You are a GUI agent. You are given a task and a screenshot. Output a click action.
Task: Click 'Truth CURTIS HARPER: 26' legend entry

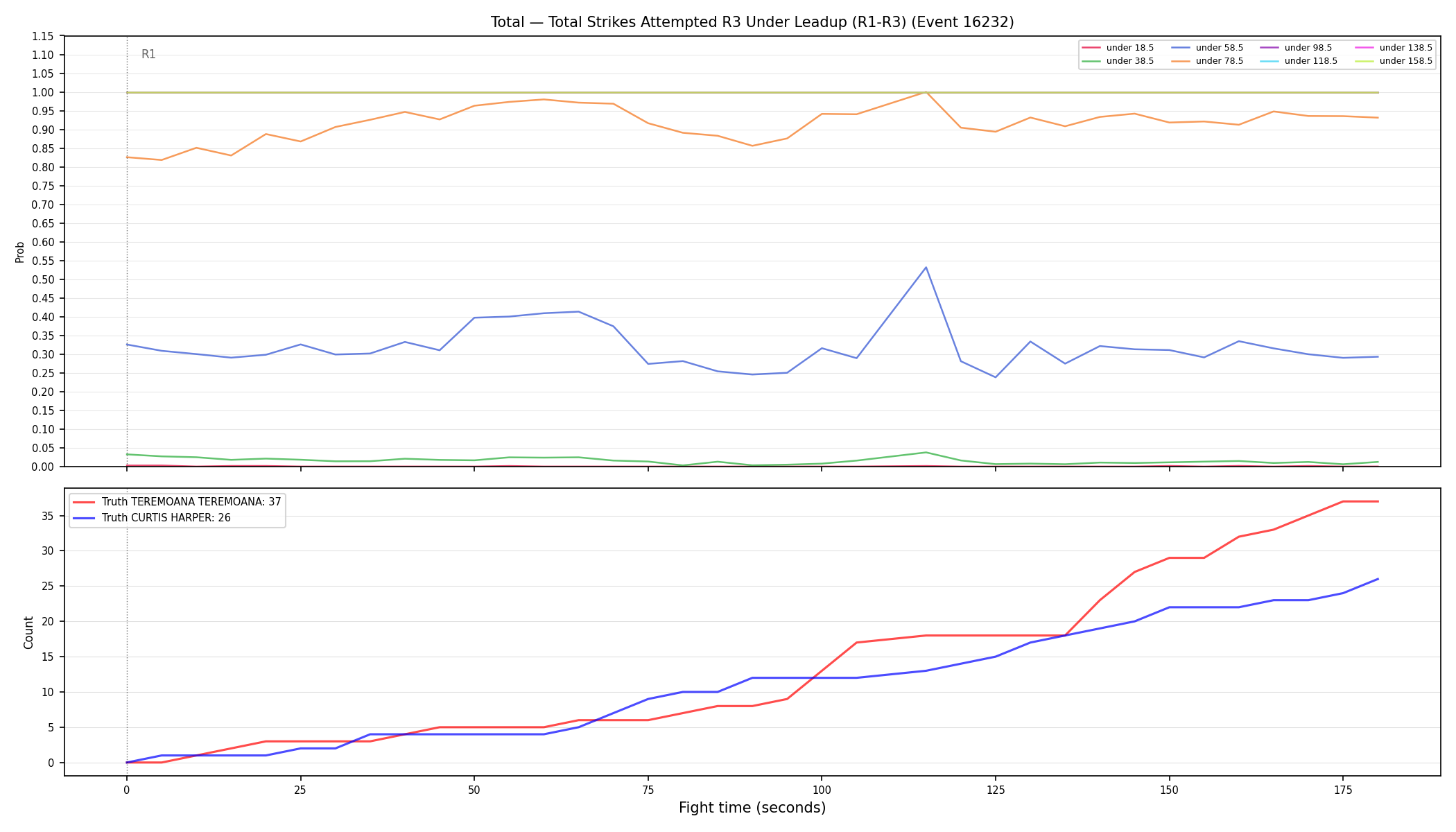(166, 518)
